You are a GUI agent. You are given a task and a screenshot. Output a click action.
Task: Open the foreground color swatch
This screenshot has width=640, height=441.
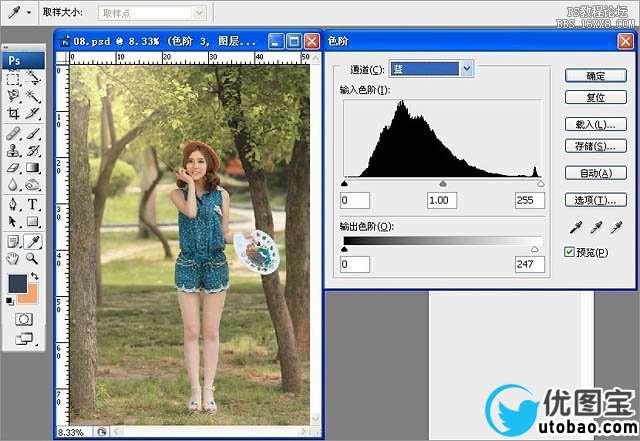point(18,283)
